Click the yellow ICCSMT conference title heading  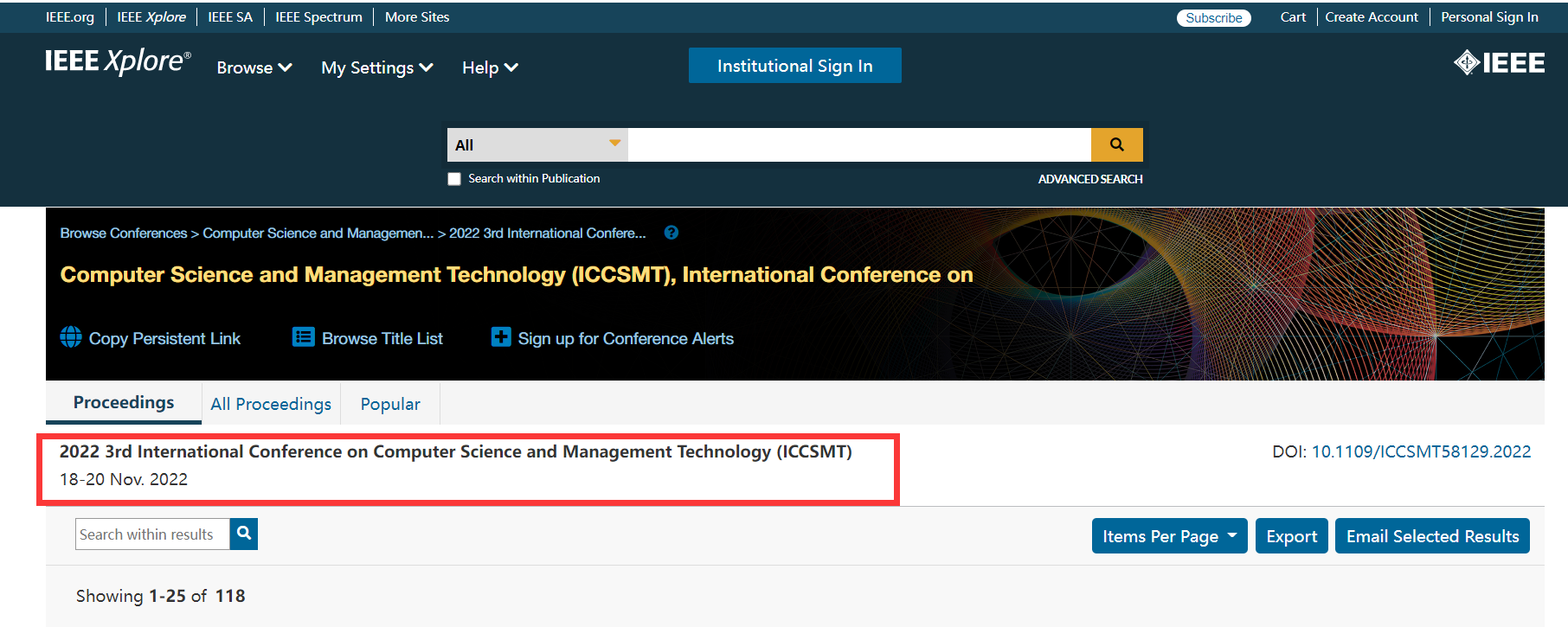pos(517,275)
